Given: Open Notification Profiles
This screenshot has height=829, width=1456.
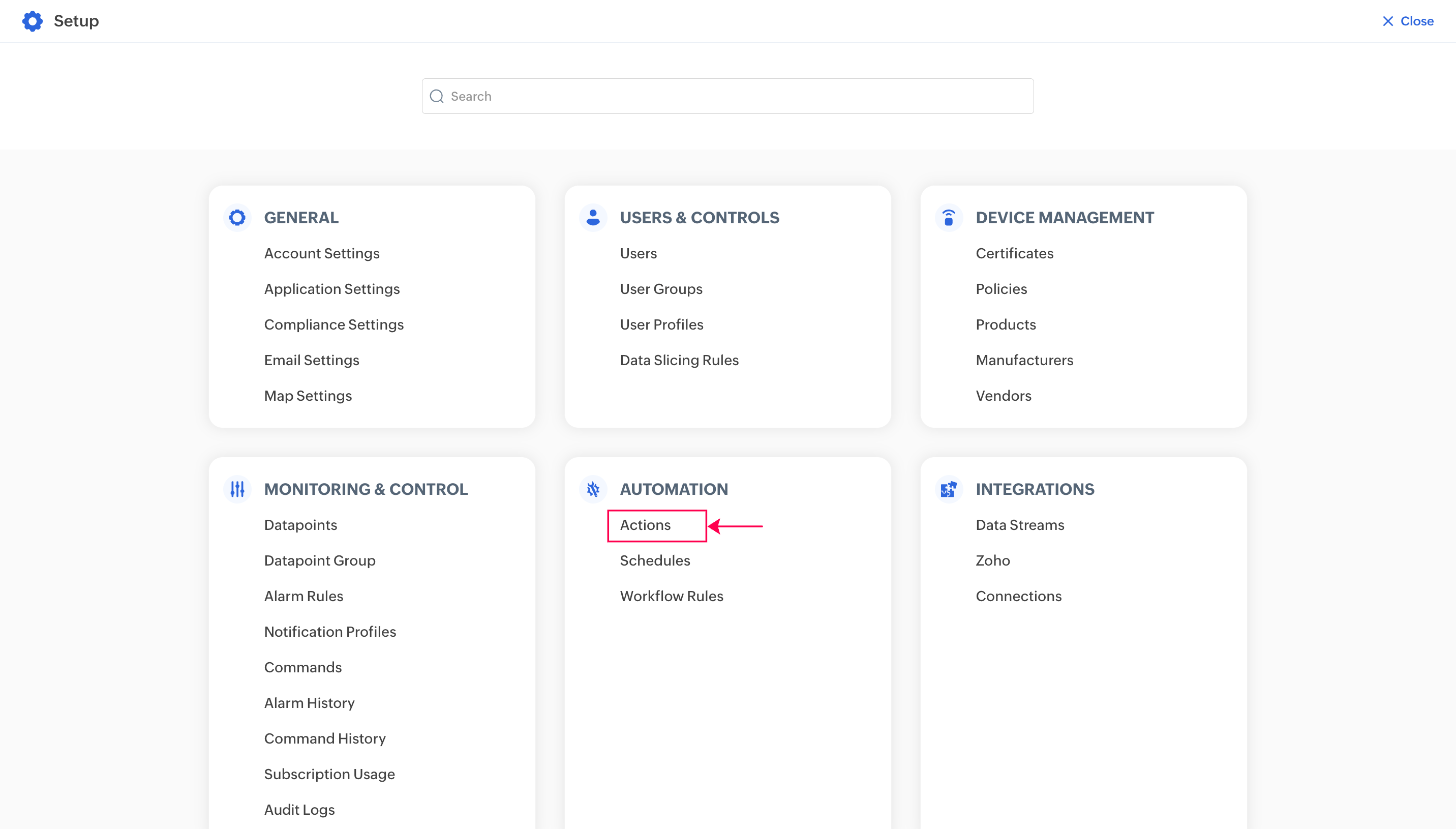Looking at the screenshot, I should click(x=330, y=632).
